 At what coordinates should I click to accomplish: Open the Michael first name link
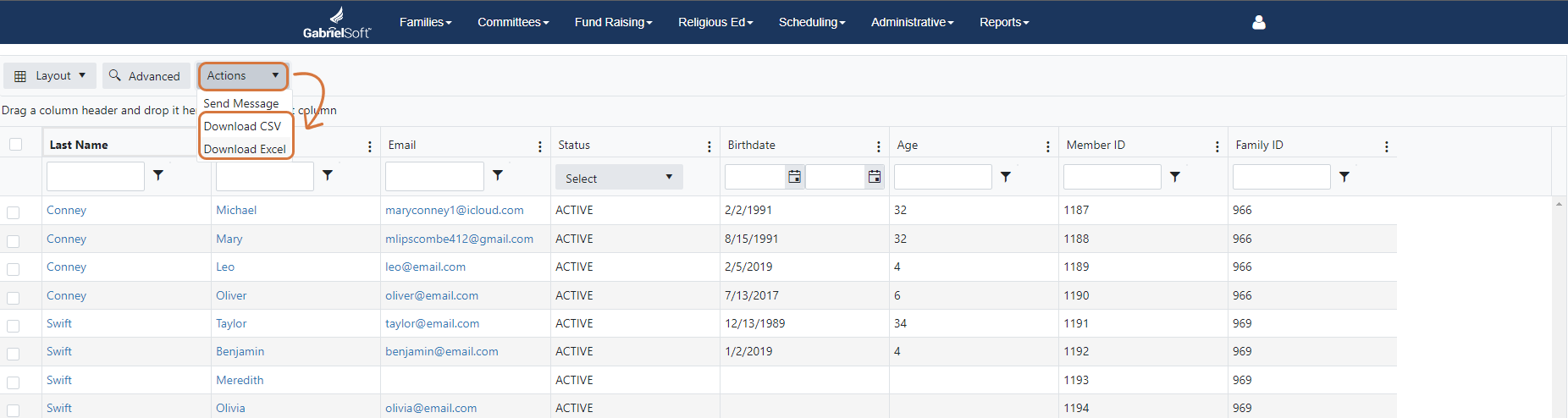click(x=236, y=210)
